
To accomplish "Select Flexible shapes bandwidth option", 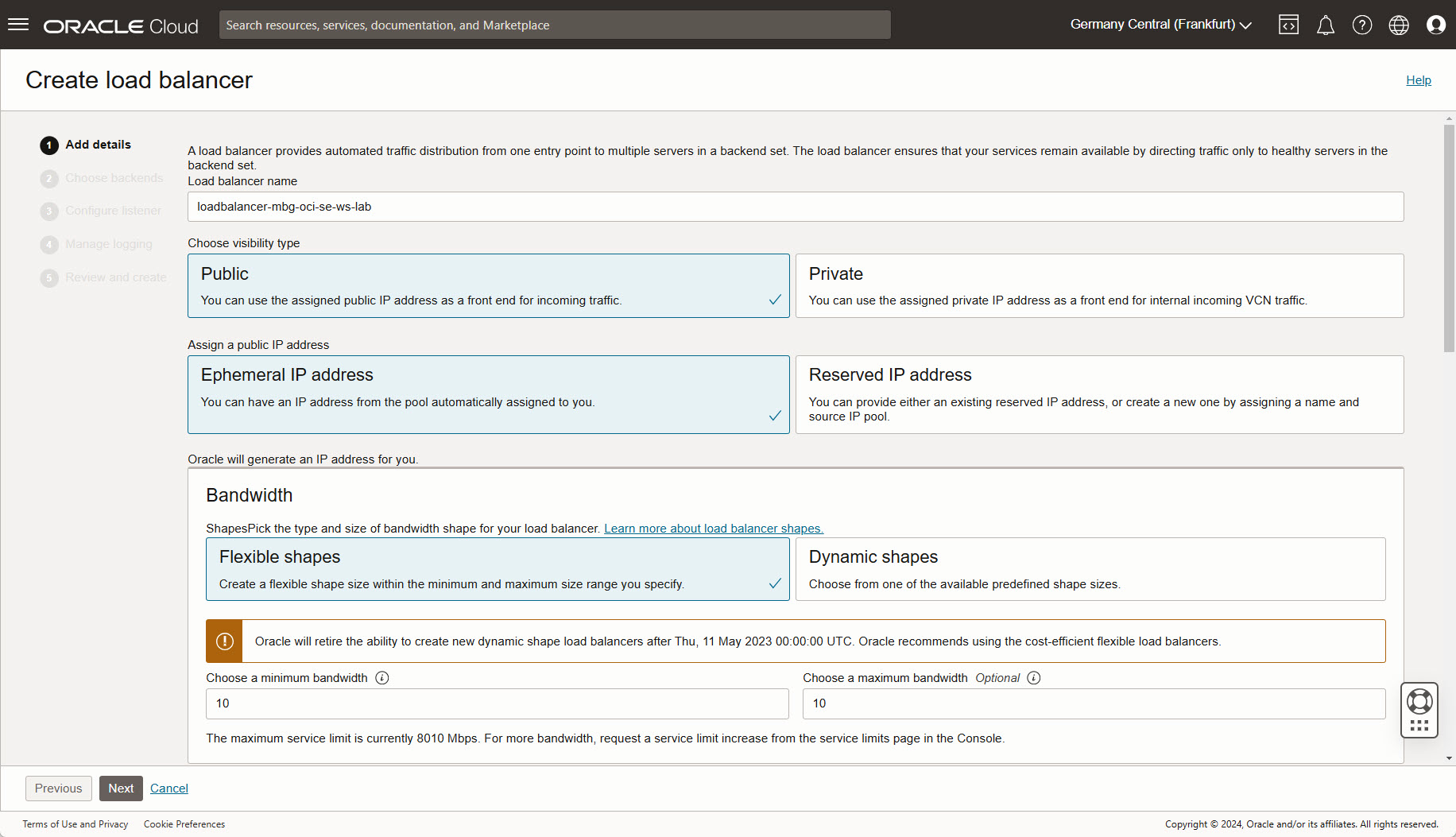I will click(498, 569).
